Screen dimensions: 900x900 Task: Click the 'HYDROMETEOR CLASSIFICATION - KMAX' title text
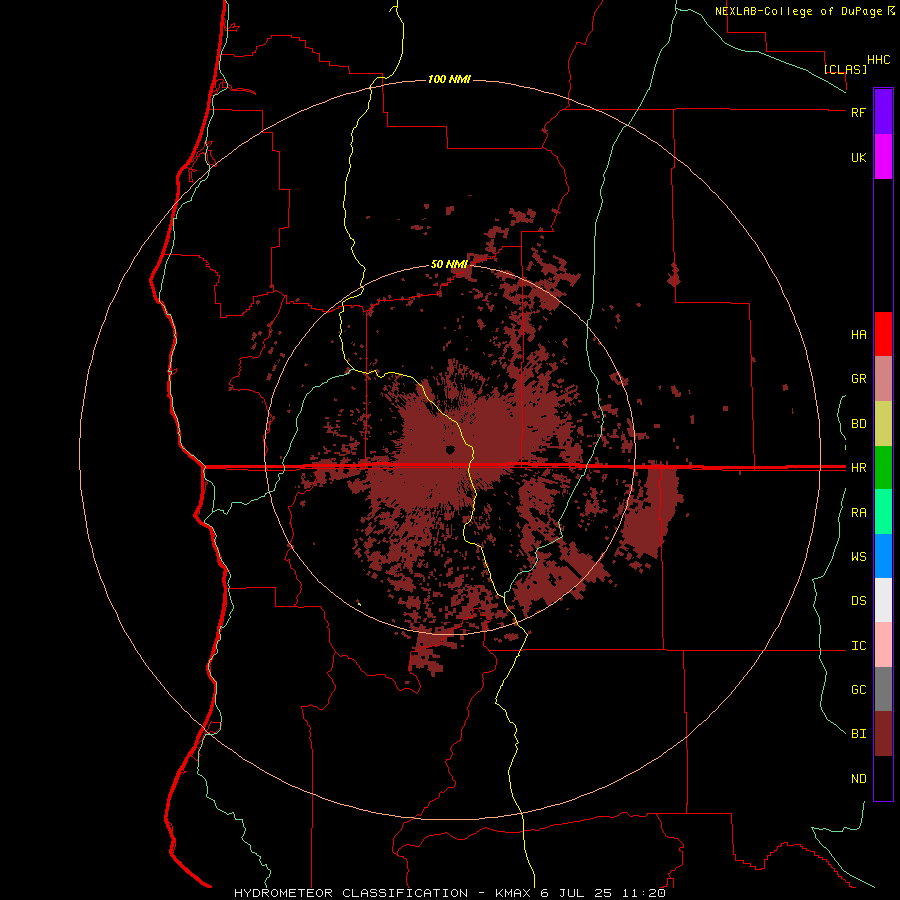click(x=382, y=893)
